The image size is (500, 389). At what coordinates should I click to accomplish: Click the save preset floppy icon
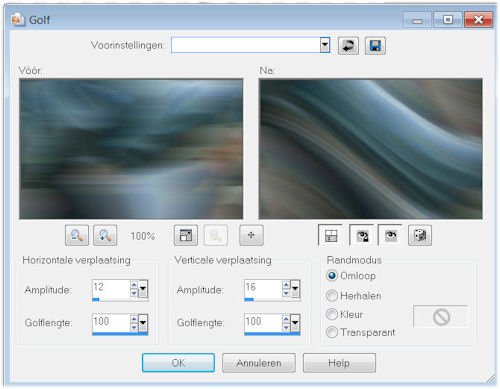pyautogui.click(x=375, y=46)
